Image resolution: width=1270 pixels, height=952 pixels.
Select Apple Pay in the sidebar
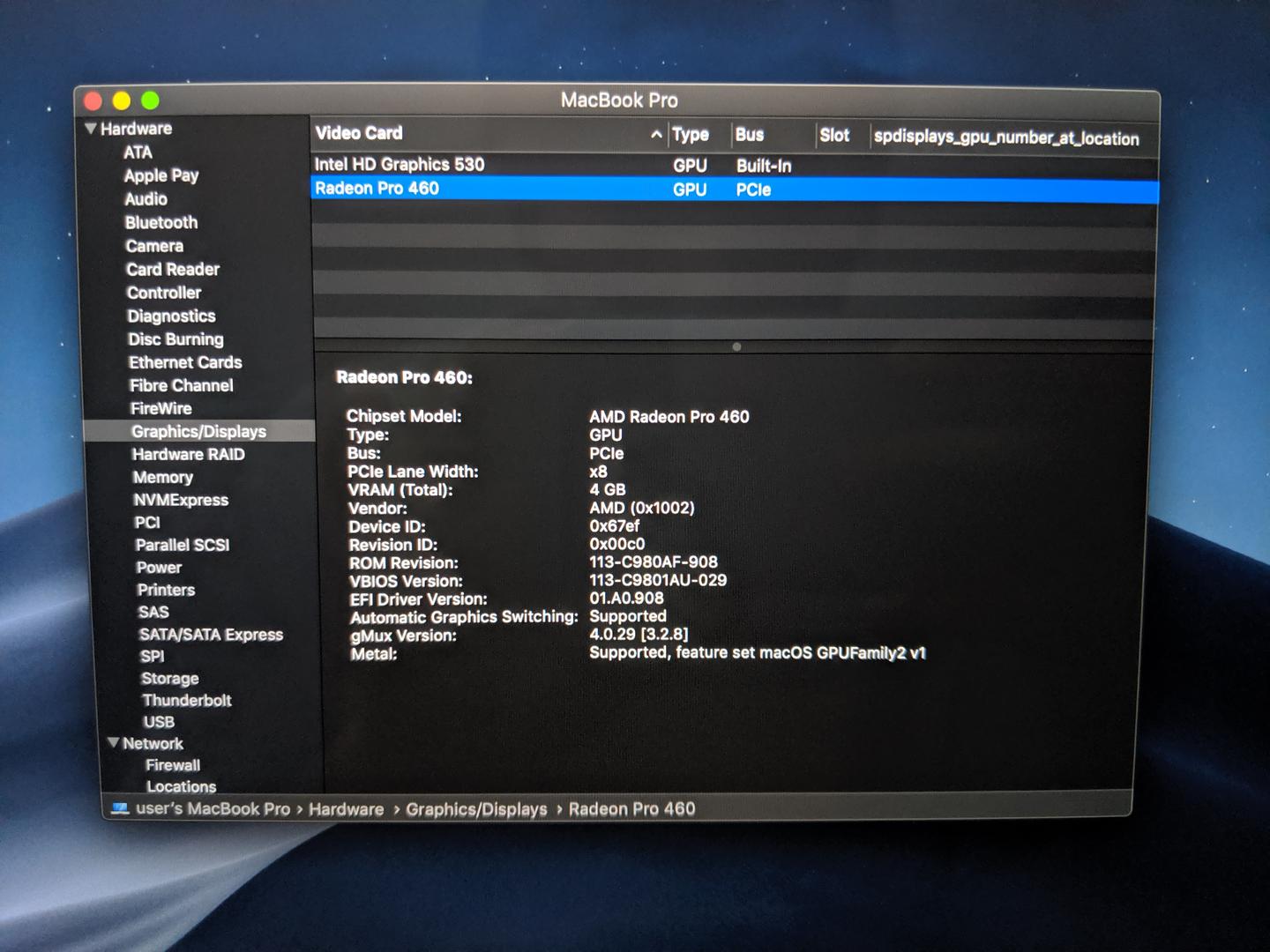click(x=161, y=175)
